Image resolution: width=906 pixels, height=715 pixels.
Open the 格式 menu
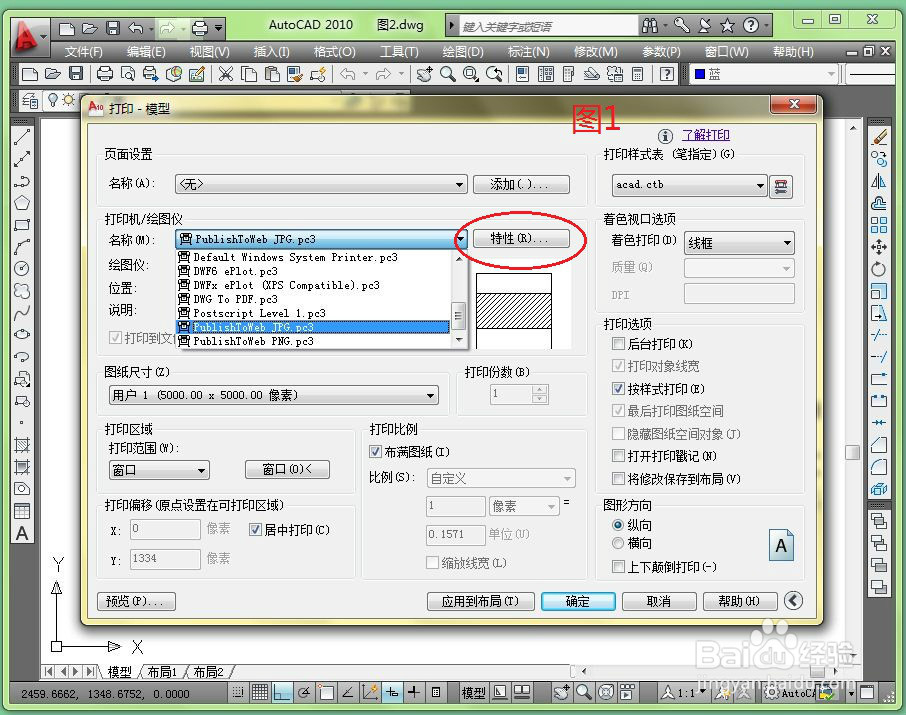coord(333,51)
